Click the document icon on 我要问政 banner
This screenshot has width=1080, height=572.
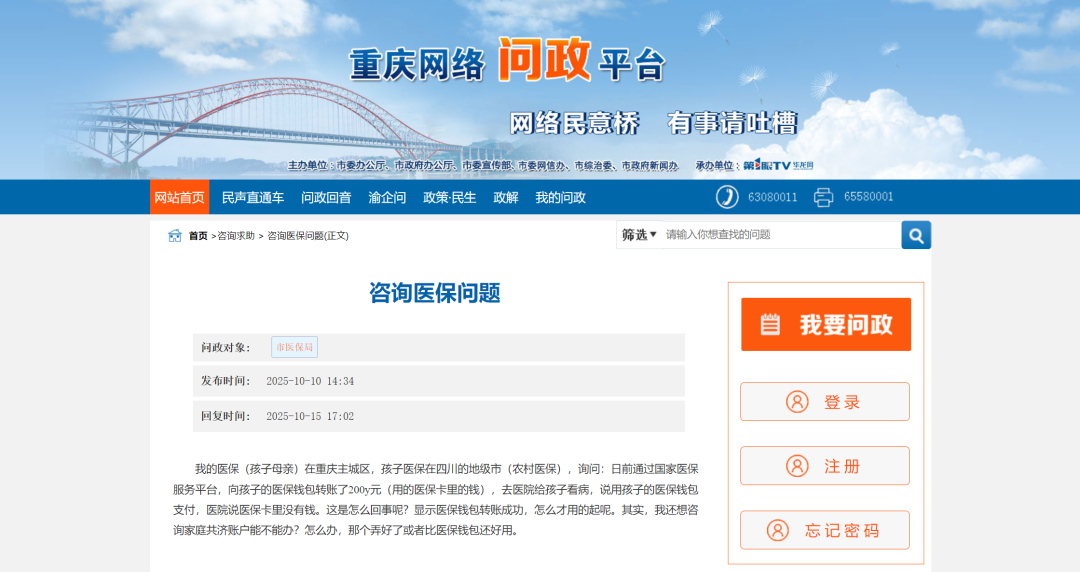point(770,324)
